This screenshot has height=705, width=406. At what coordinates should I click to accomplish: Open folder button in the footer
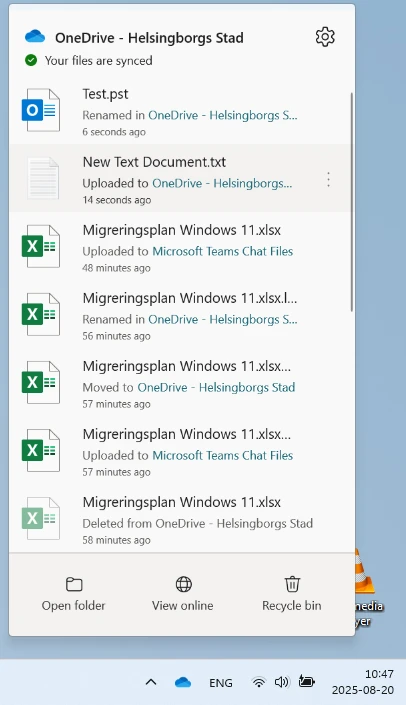[x=74, y=593]
